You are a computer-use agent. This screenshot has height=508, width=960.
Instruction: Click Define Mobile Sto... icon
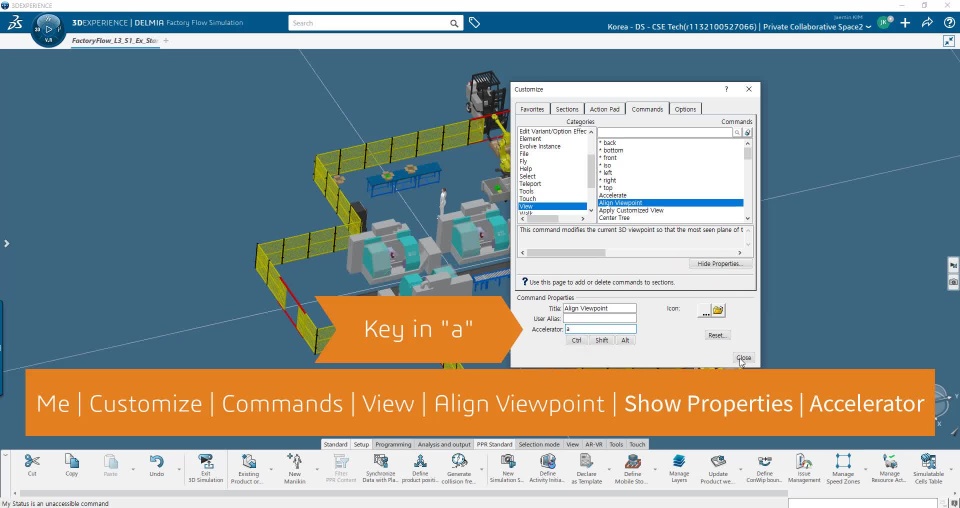pos(632,461)
